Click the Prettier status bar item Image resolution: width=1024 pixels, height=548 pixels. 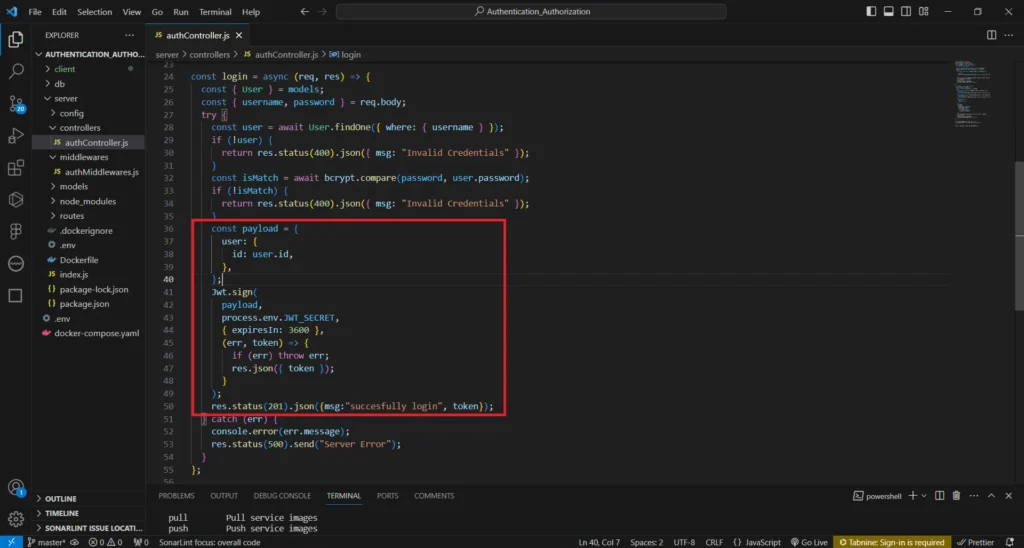tap(976, 542)
